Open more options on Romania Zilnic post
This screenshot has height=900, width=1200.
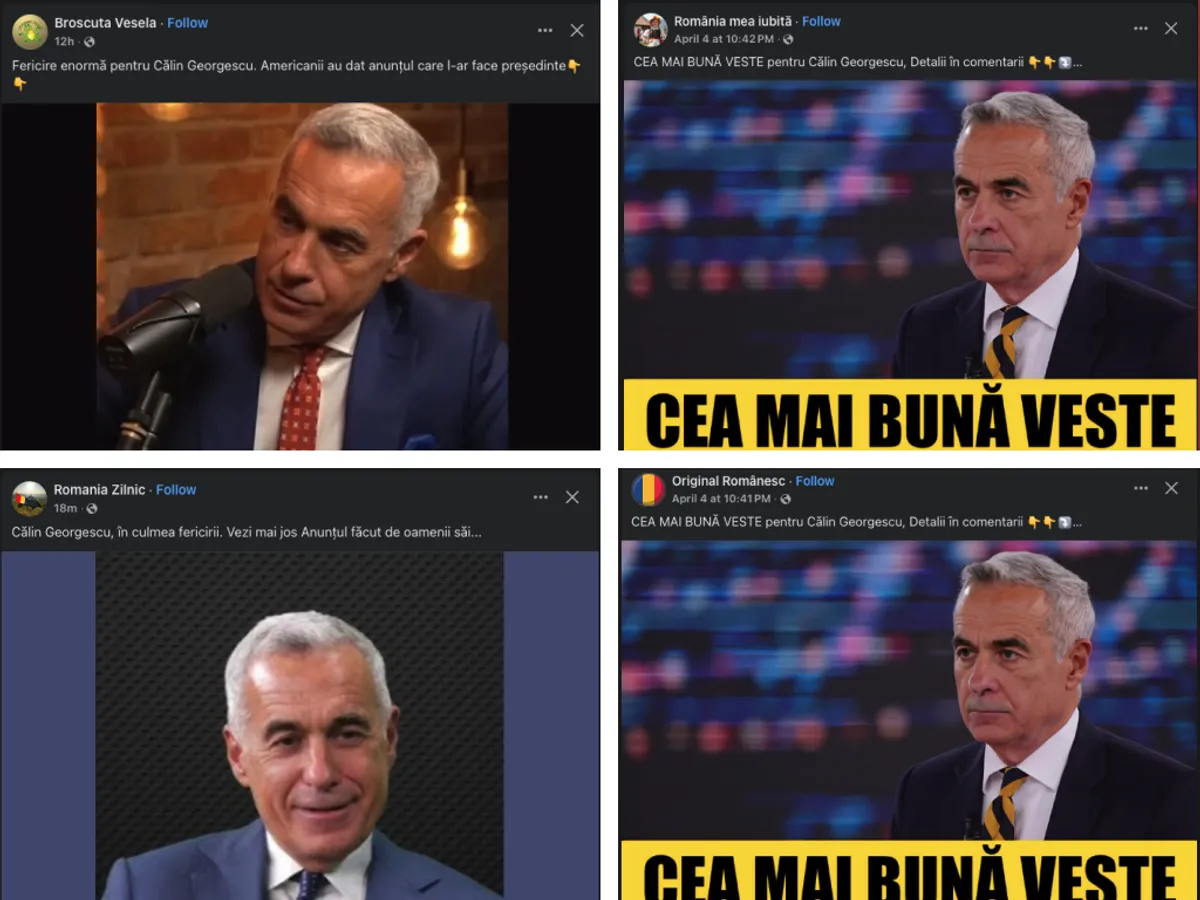point(541,497)
